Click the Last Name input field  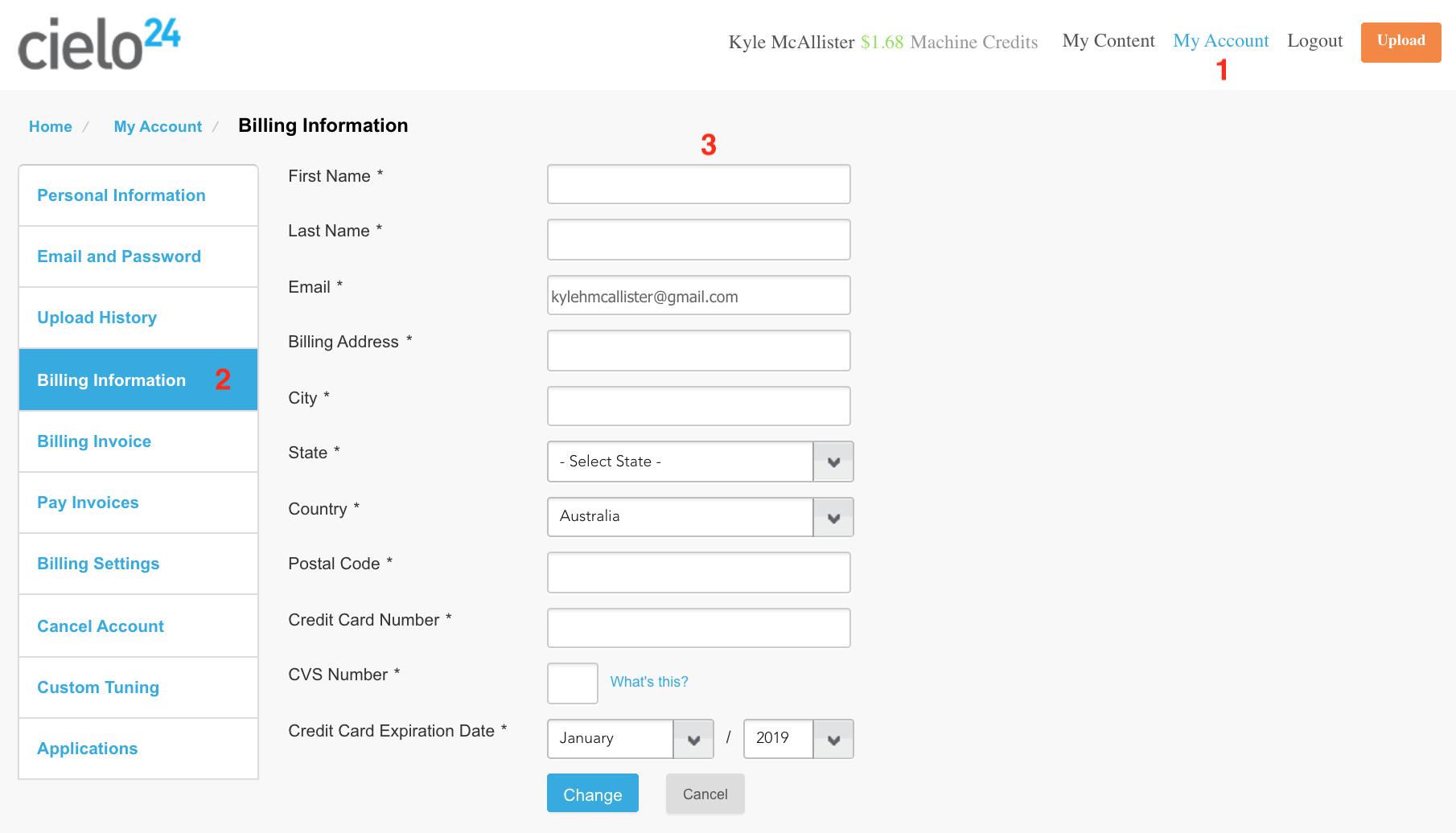point(699,240)
